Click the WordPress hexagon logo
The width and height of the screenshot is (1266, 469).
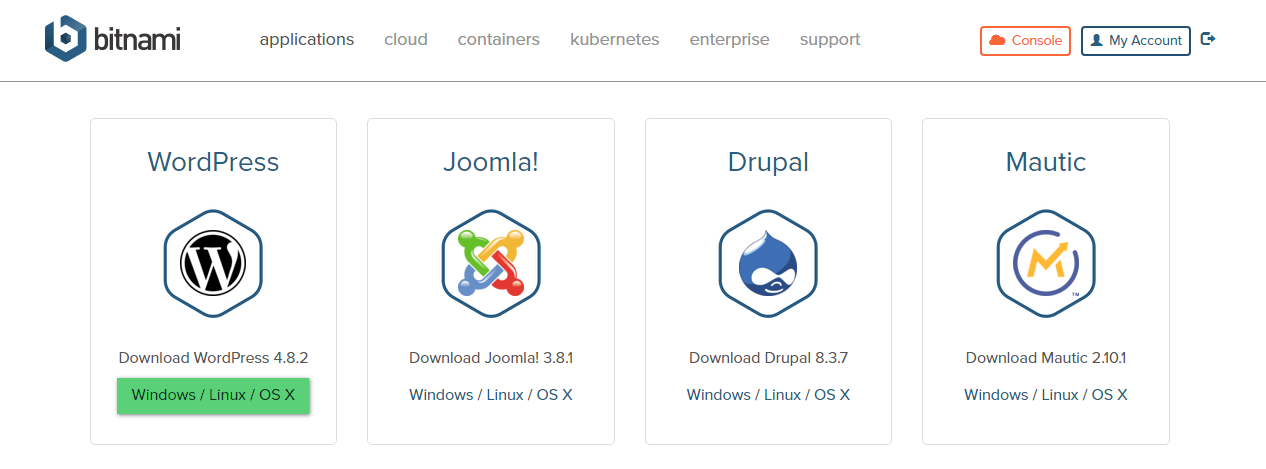coord(213,264)
